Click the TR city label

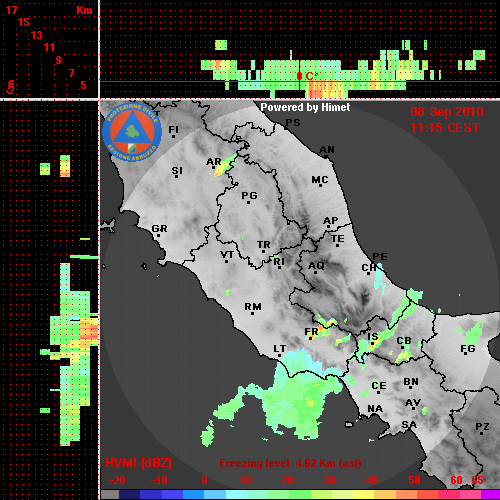pos(264,245)
